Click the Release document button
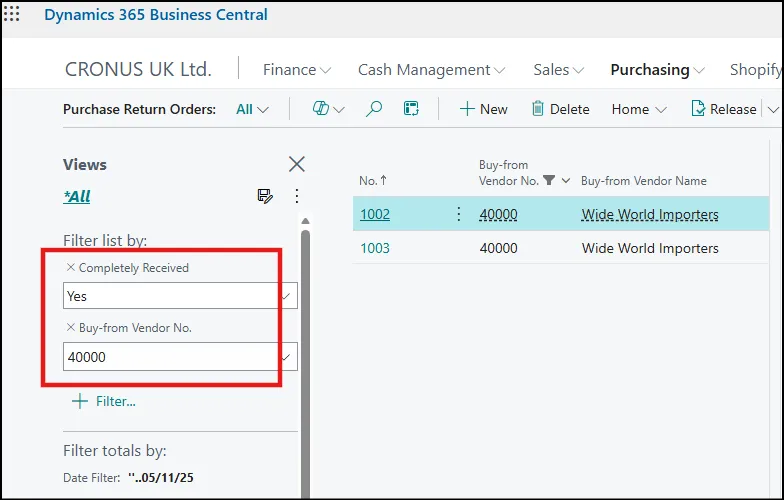 click(724, 109)
